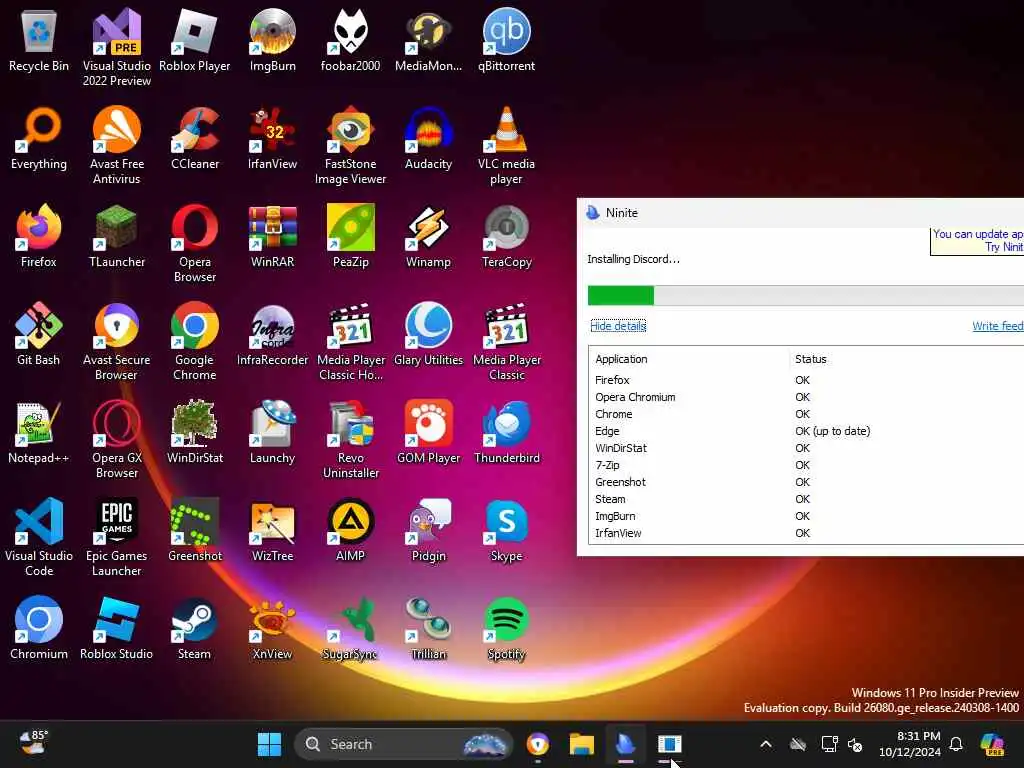
Task: Select the FastStone Image Viewer icon
Action: 350,145
